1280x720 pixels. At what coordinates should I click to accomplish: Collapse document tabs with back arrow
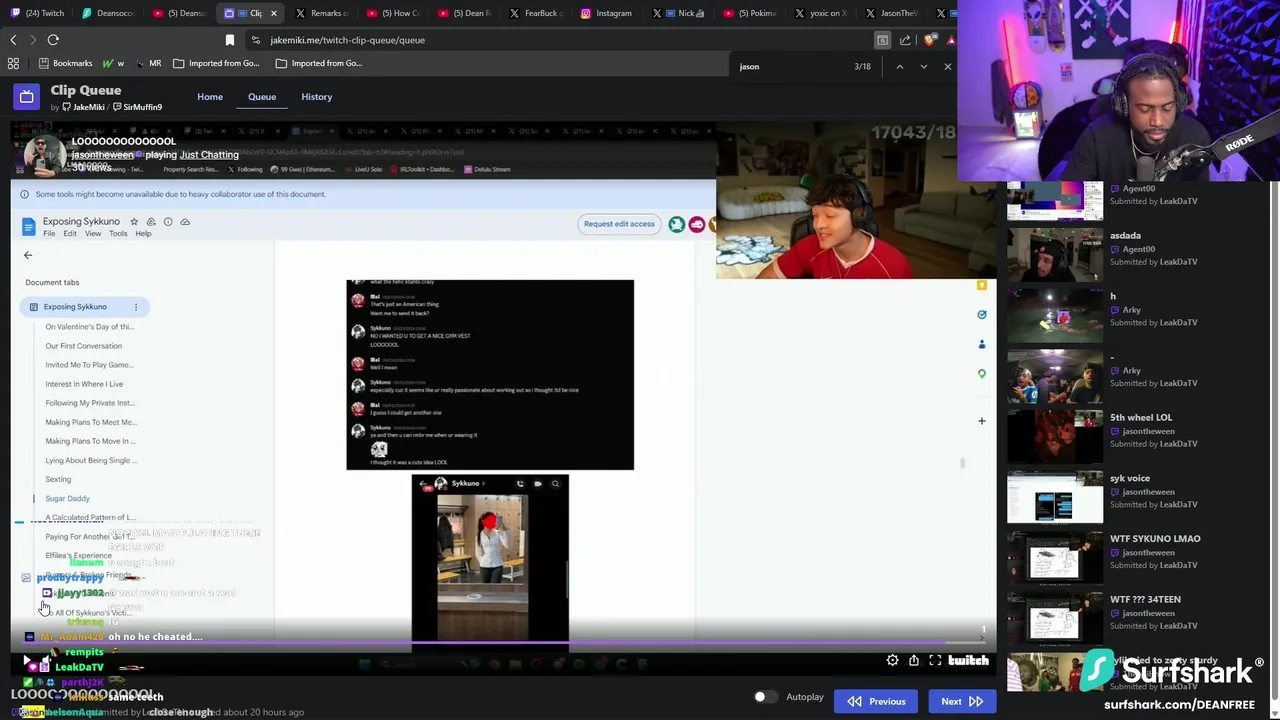(x=28, y=256)
